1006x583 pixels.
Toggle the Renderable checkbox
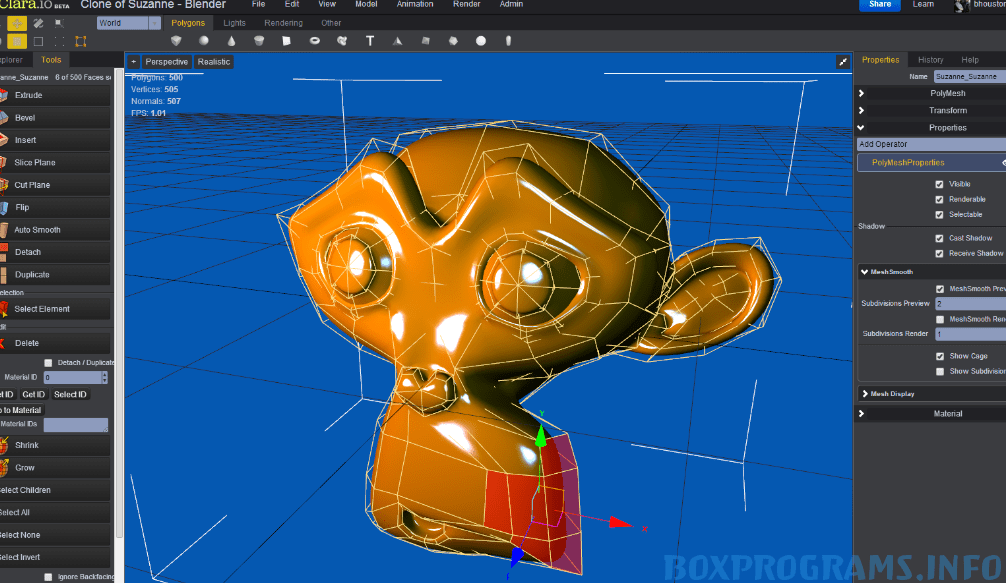939,199
